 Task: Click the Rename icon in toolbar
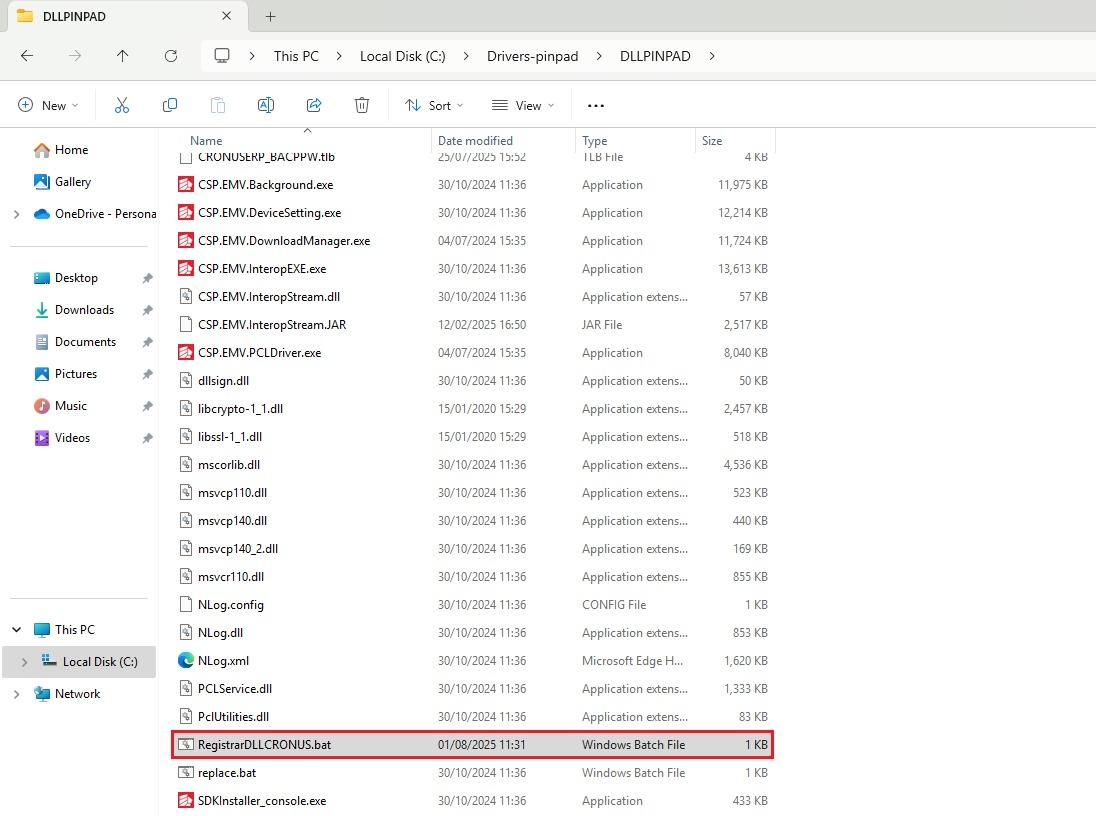click(266, 105)
